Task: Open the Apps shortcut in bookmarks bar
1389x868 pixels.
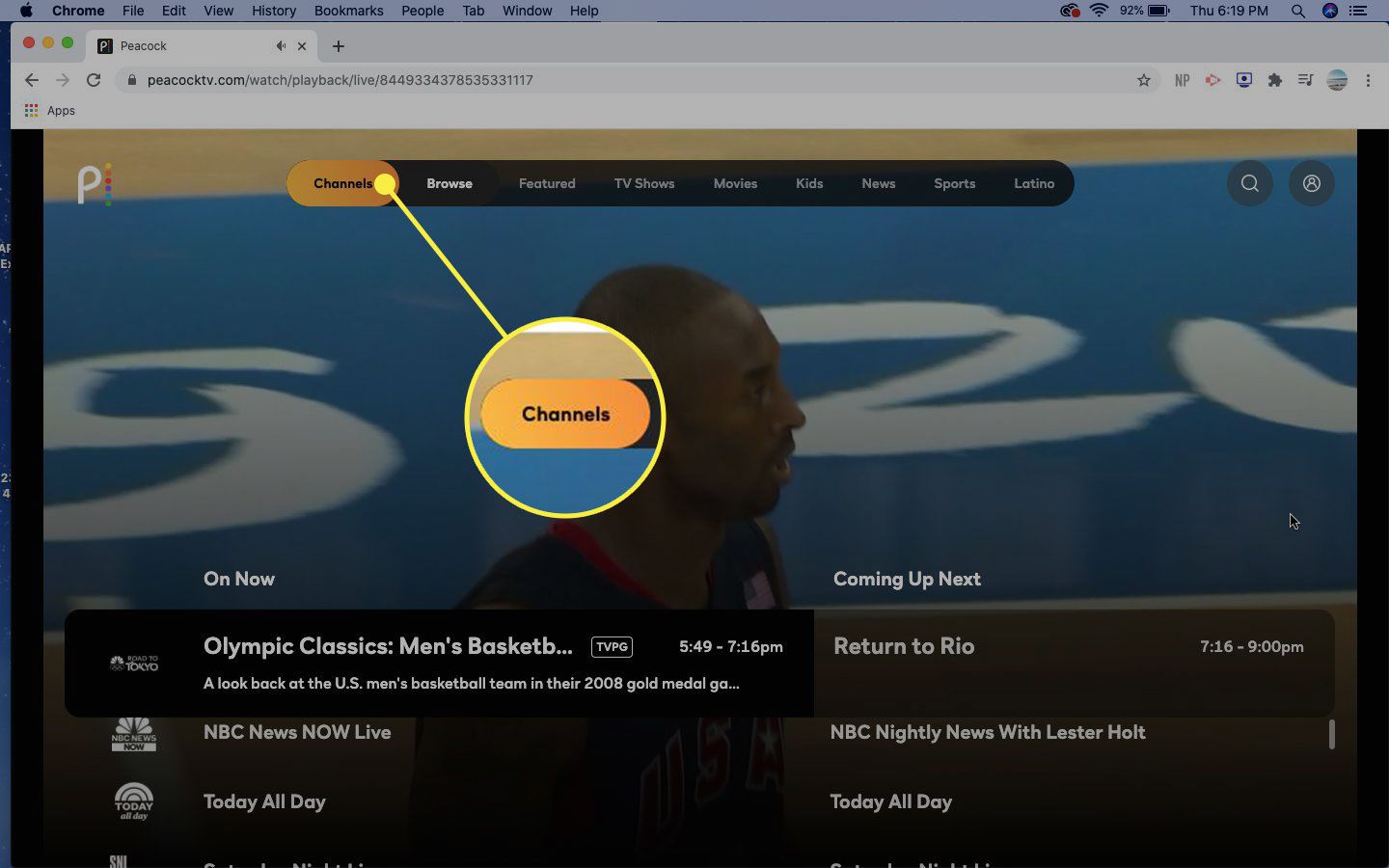Action: [x=50, y=110]
